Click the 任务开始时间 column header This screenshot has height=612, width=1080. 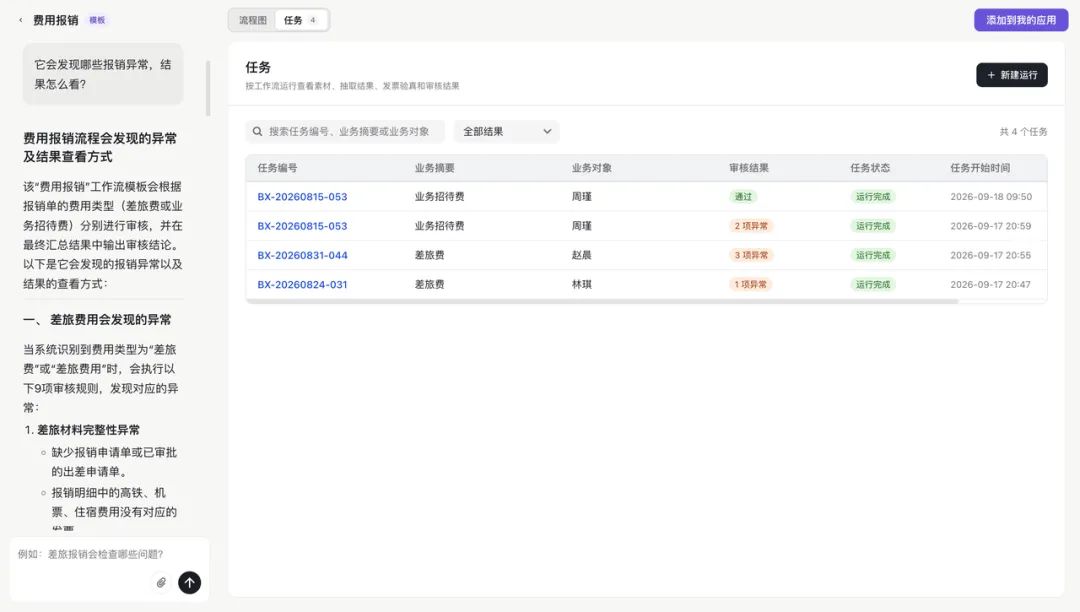[980, 168]
